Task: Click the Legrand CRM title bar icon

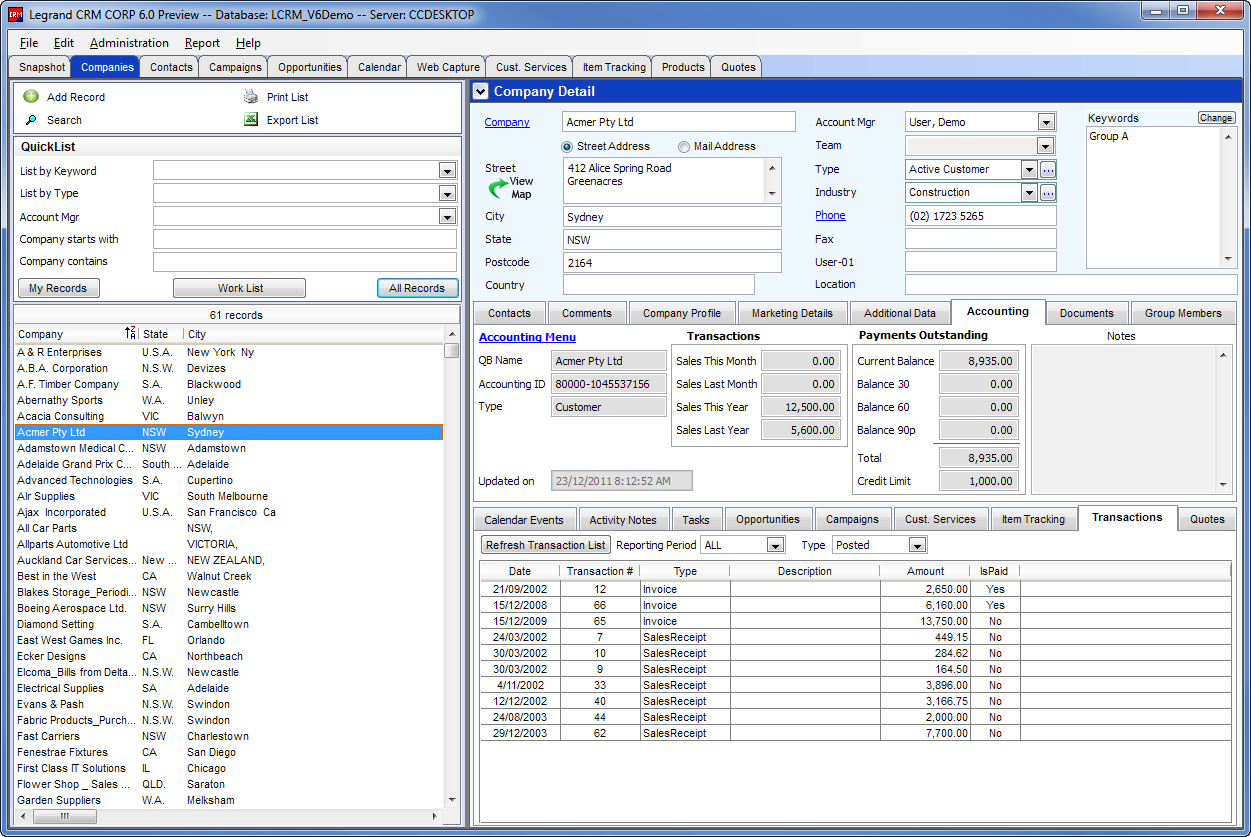Action: [15, 15]
